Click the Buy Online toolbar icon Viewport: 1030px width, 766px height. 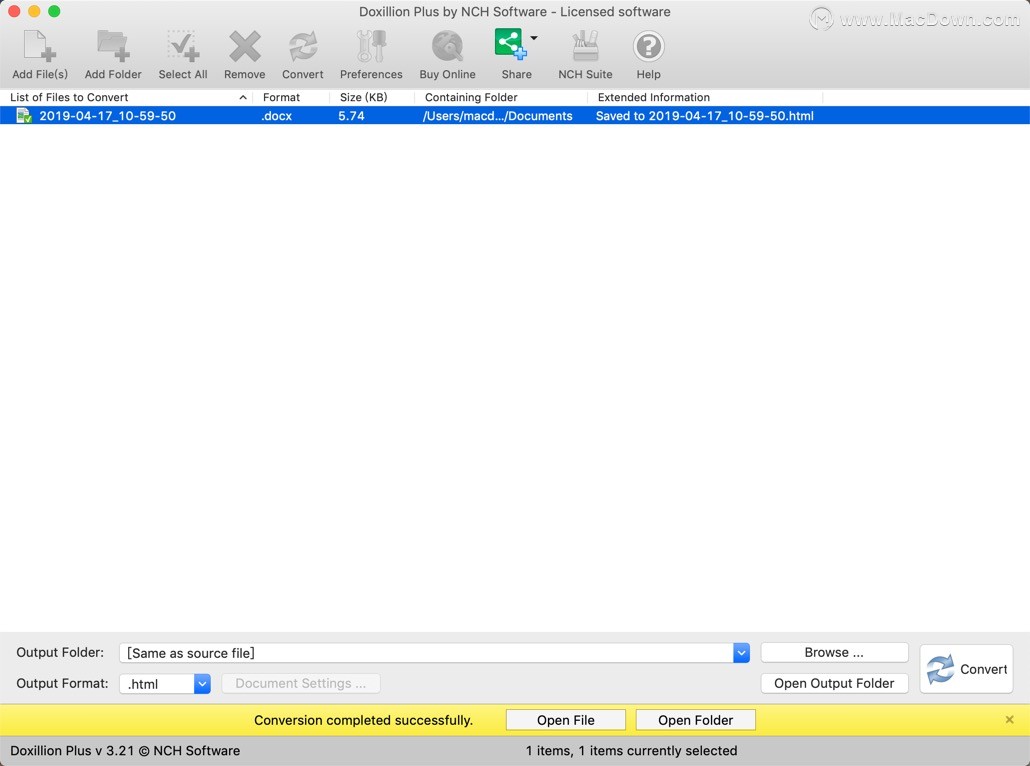tap(447, 47)
